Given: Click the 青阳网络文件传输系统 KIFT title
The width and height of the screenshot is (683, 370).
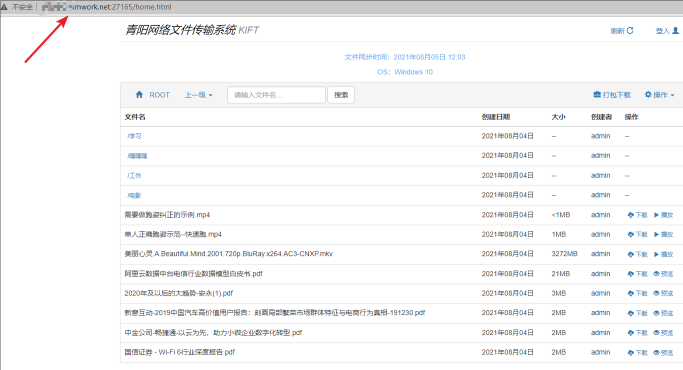Looking at the screenshot, I should tap(192, 30).
